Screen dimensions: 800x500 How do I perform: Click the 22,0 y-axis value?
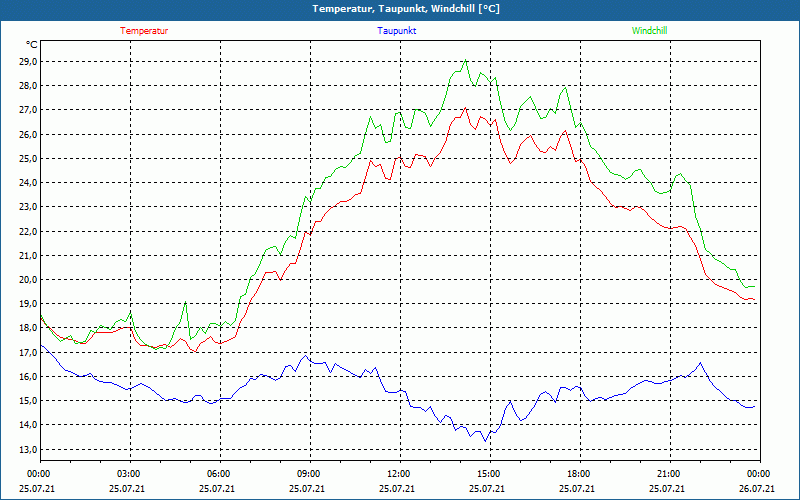pos(28,231)
